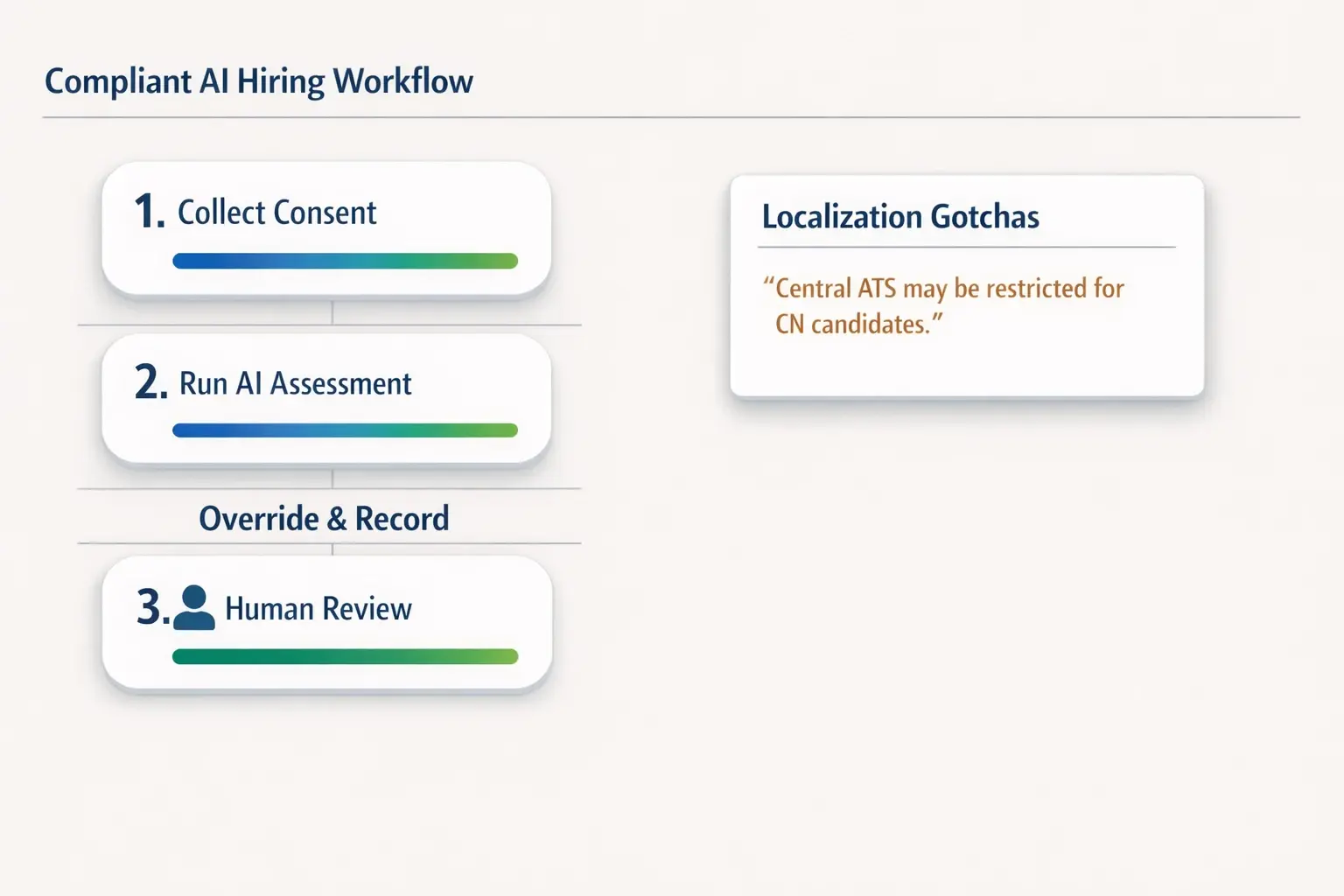This screenshot has width=1344, height=896.
Task: Expand the Override & Record section
Action: 325,517
